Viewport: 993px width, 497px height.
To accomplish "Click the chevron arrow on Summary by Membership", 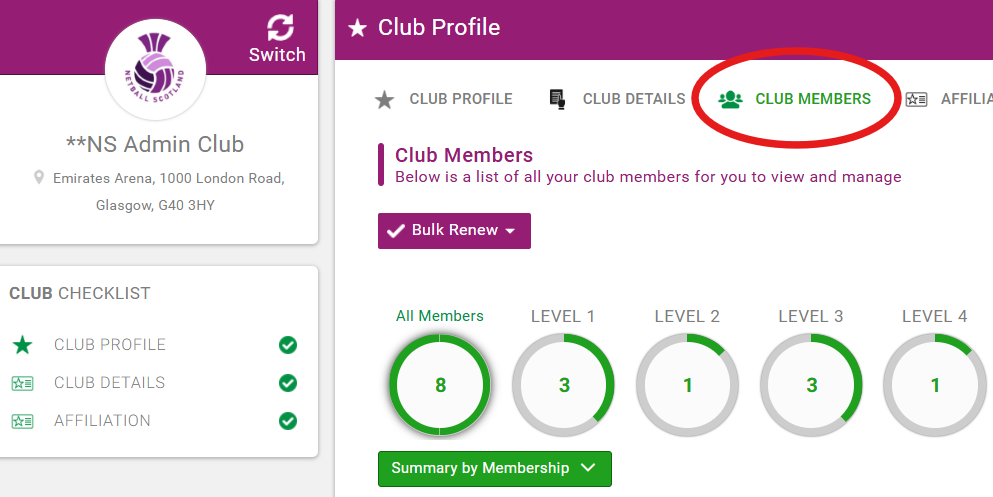I will [x=588, y=468].
